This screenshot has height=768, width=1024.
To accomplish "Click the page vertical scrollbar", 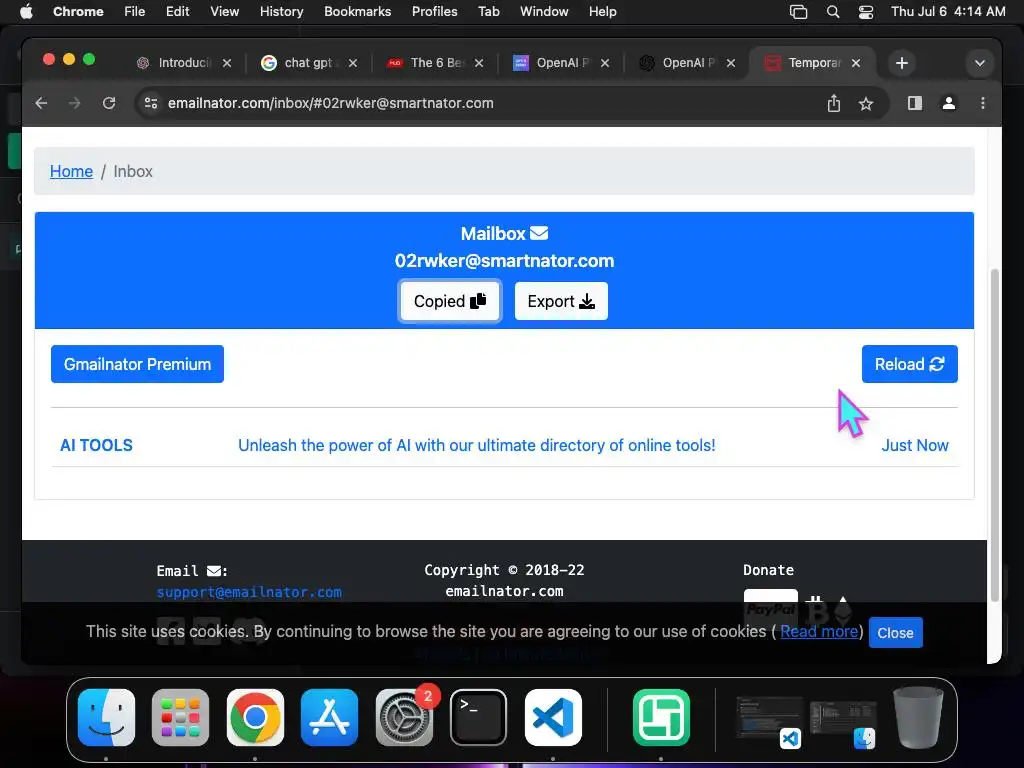I will (995, 434).
